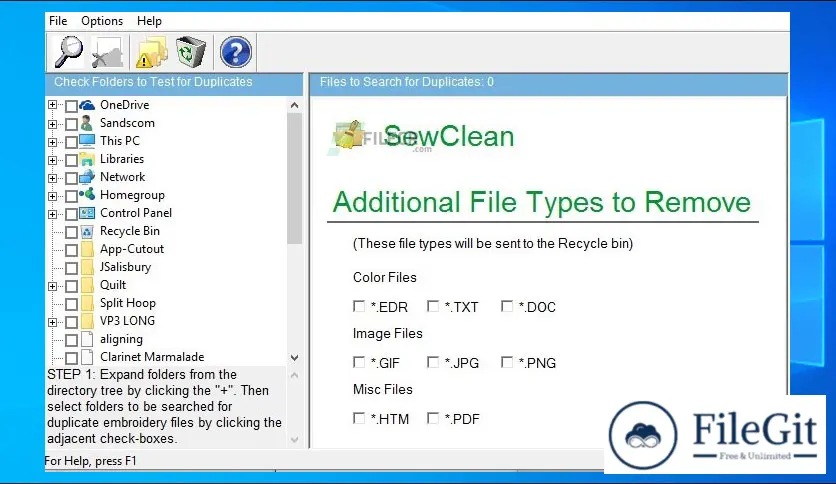Check the *.JPG image file checkbox
Viewport: 836px width, 484px height.
pyautogui.click(x=433, y=362)
